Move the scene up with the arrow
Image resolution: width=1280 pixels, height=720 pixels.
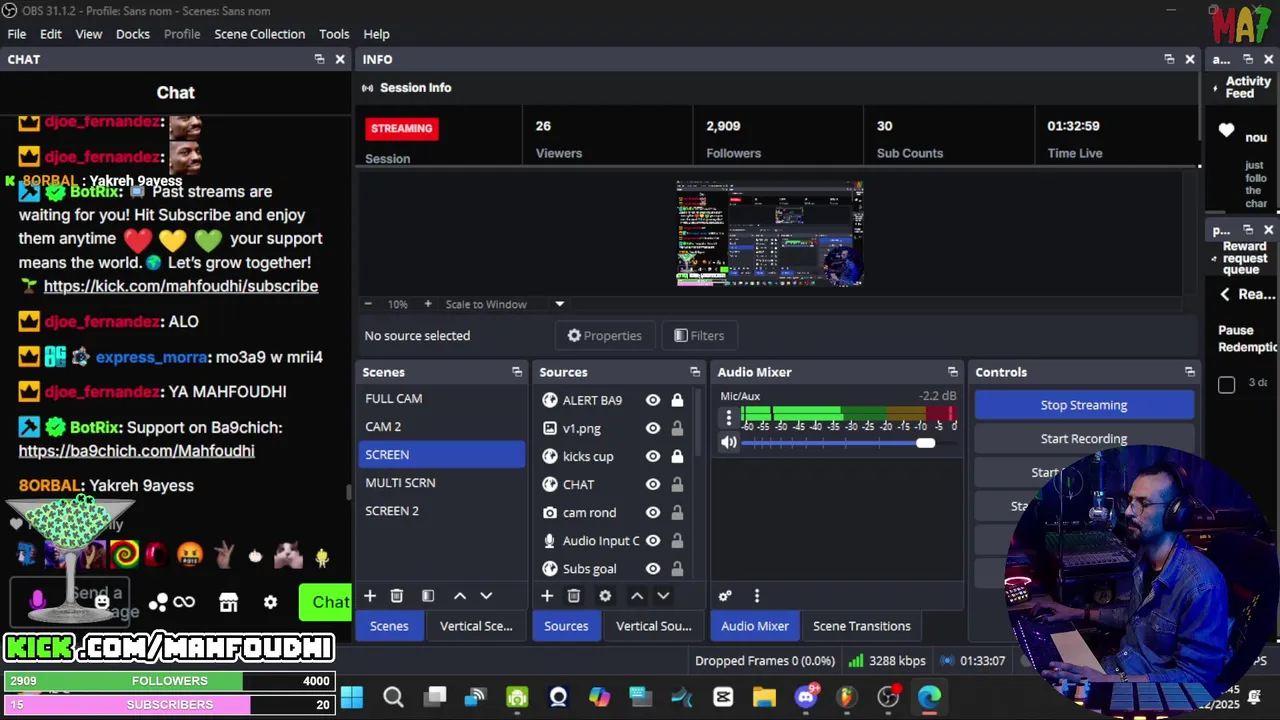pyautogui.click(x=460, y=596)
